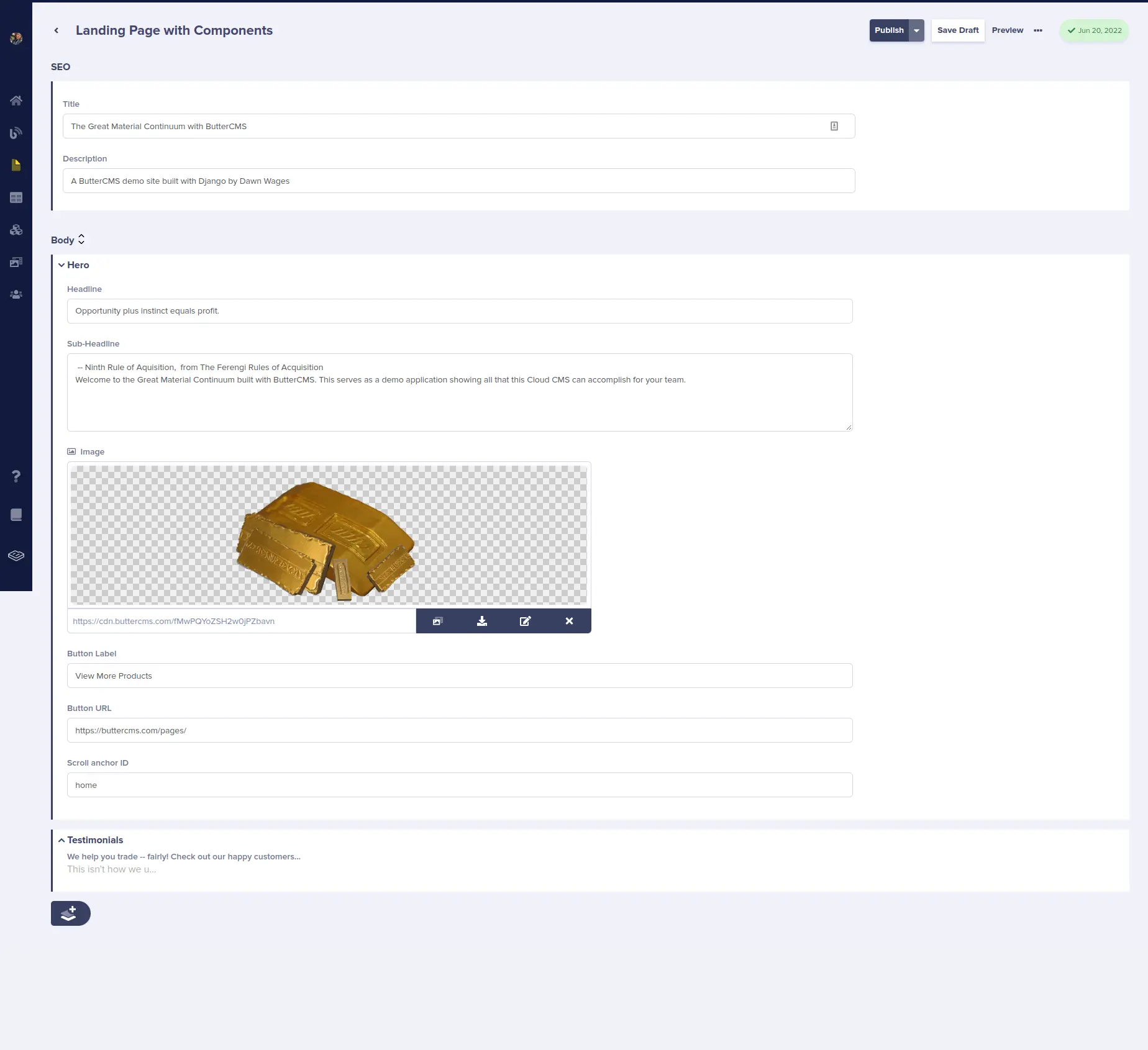This screenshot has height=1050, width=1148.
Task: Download the hero image
Action: [x=482, y=621]
